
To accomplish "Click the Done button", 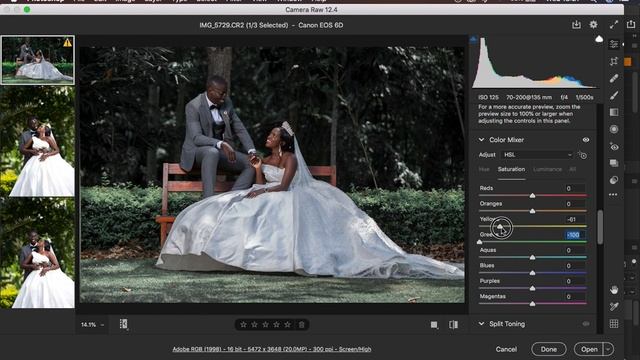I will [x=549, y=349].
